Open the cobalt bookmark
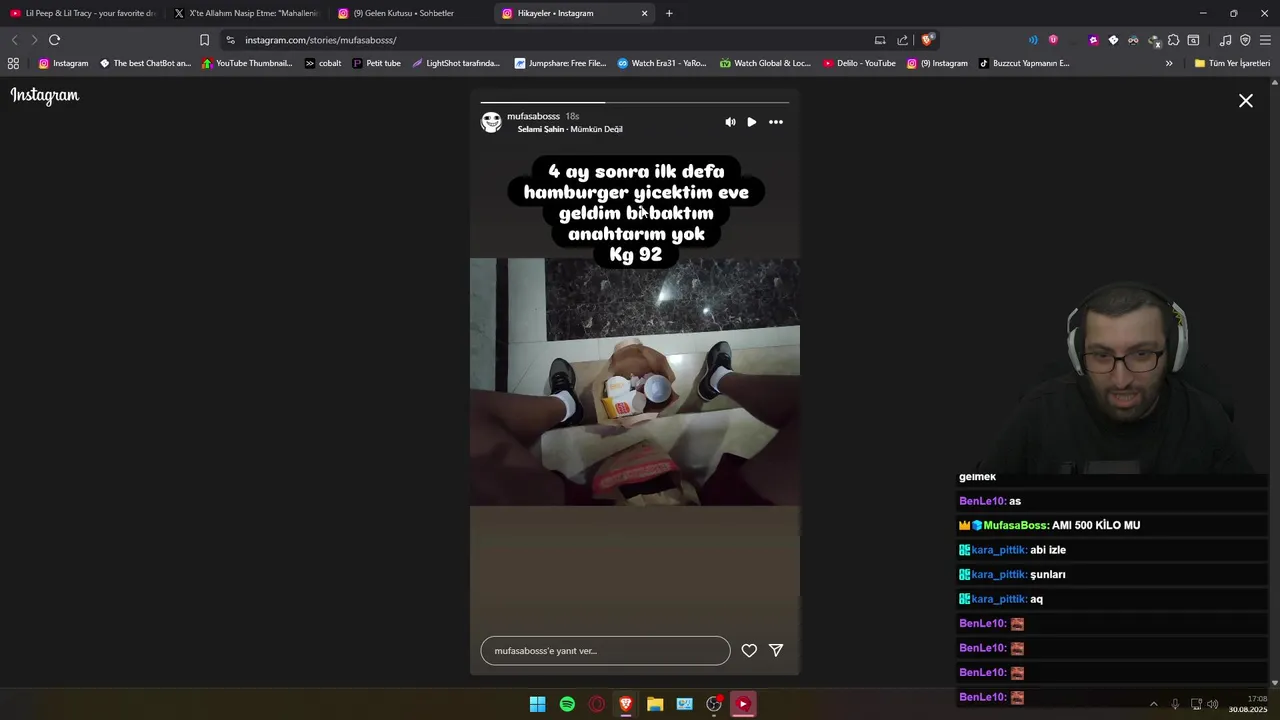Viewport: 1280px width, 720px height. 322,63
